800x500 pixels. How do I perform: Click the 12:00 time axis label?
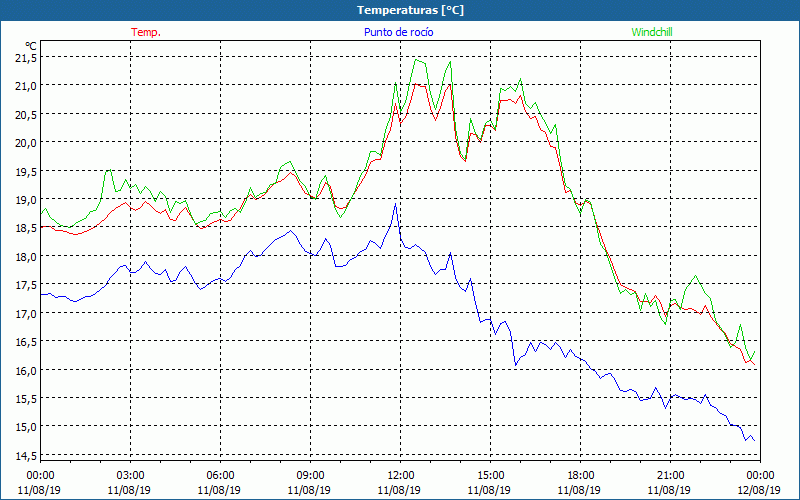400,476
